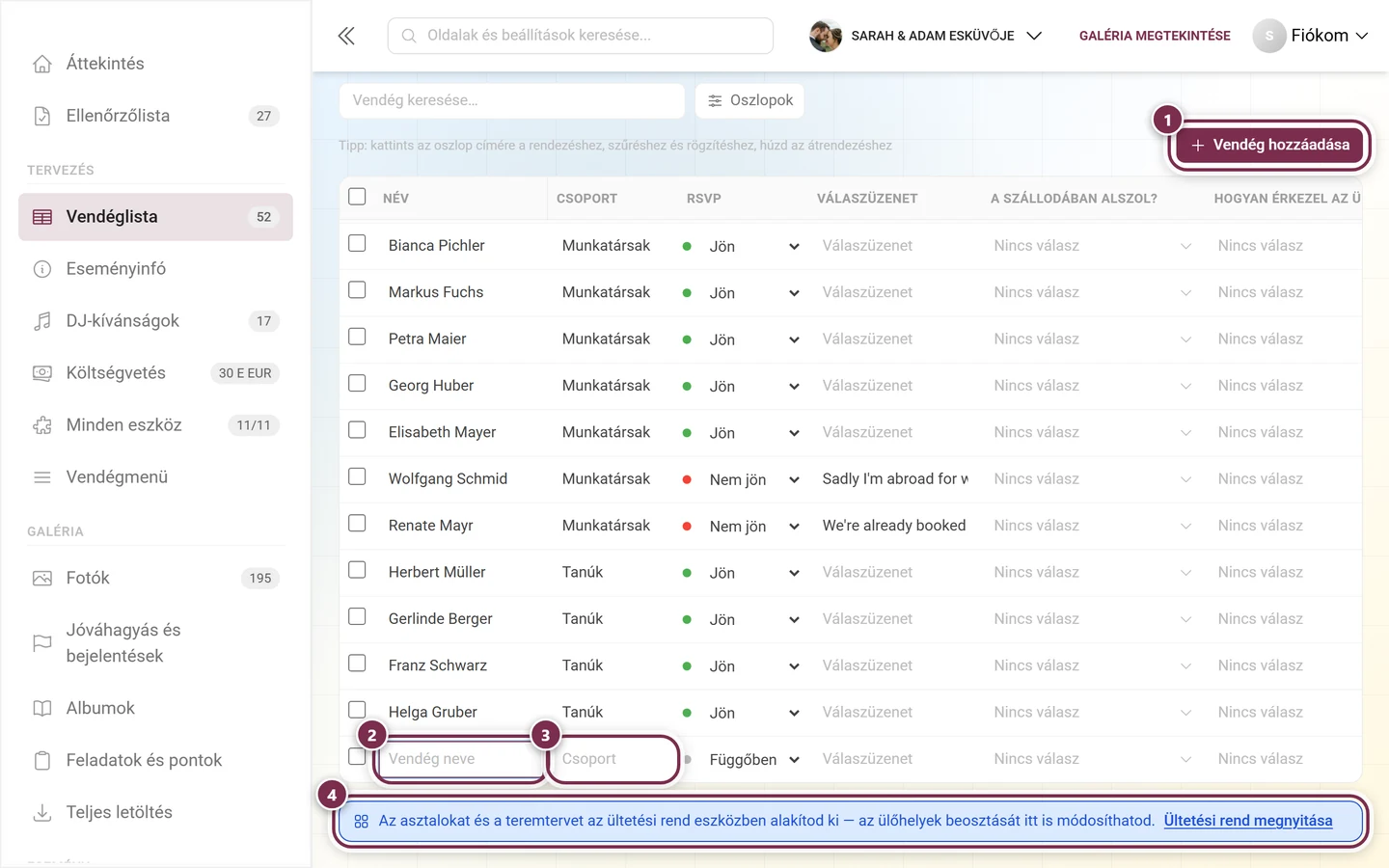The width and height of the screenshot is (1389, 868).
Task: Click the DJ-kívánságok music note icon
Action: [42, 321]
